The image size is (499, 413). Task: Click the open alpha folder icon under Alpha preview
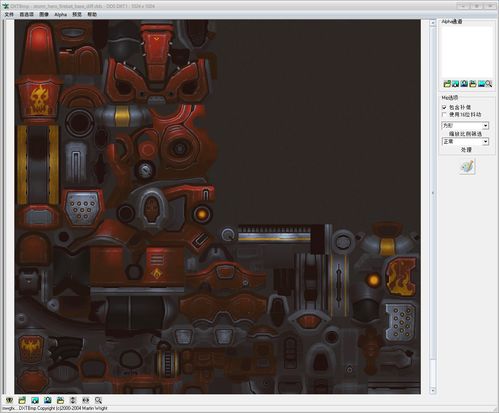pos(447,84)
